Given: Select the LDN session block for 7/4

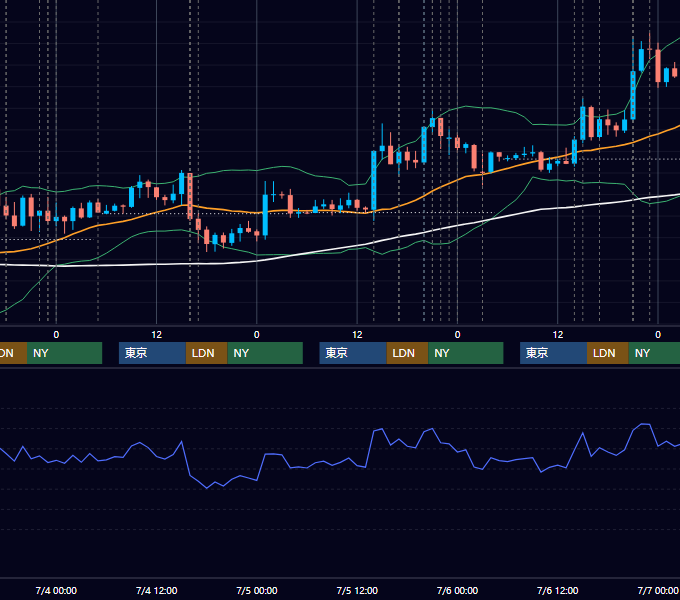Looking at the screenshot, I should point(206,353).
